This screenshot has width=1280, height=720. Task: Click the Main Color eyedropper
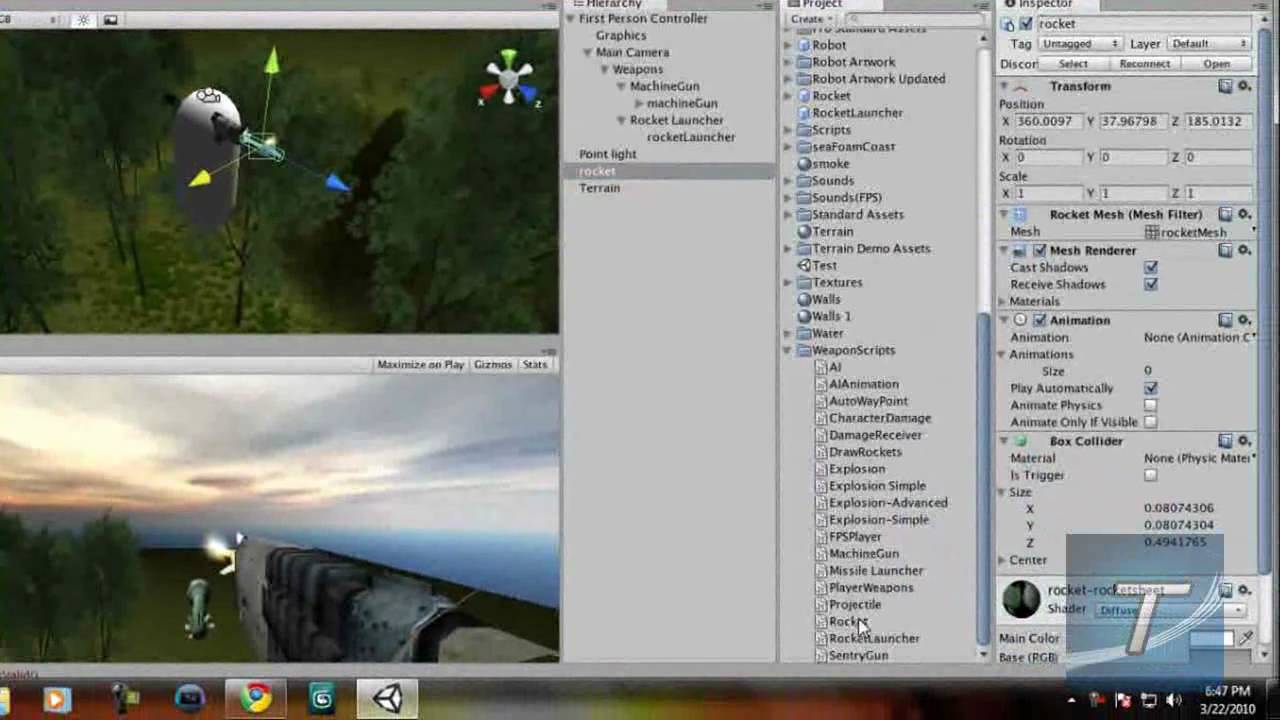[1246, 638]
